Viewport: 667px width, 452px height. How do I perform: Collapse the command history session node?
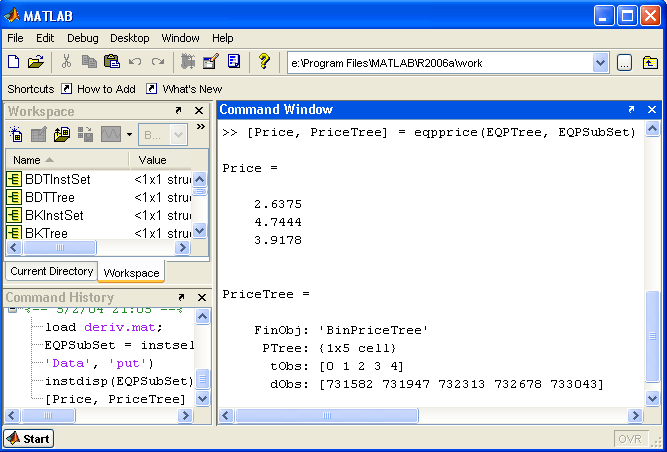[13, 309]
